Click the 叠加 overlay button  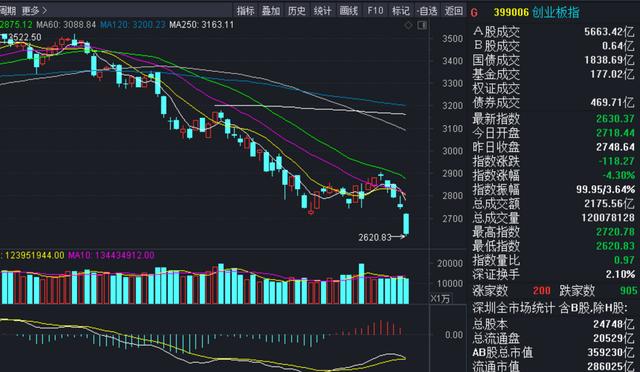coord(271,11)
